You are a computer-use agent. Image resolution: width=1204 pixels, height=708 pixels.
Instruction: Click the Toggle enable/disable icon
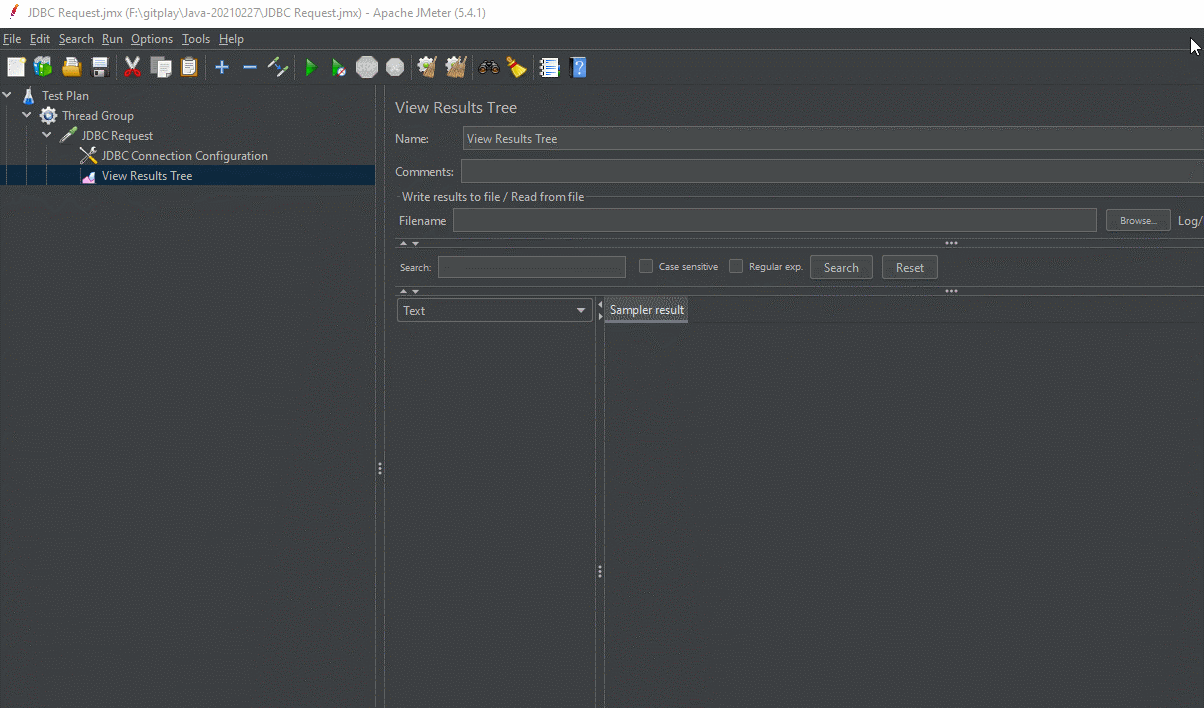coord(278,67)
